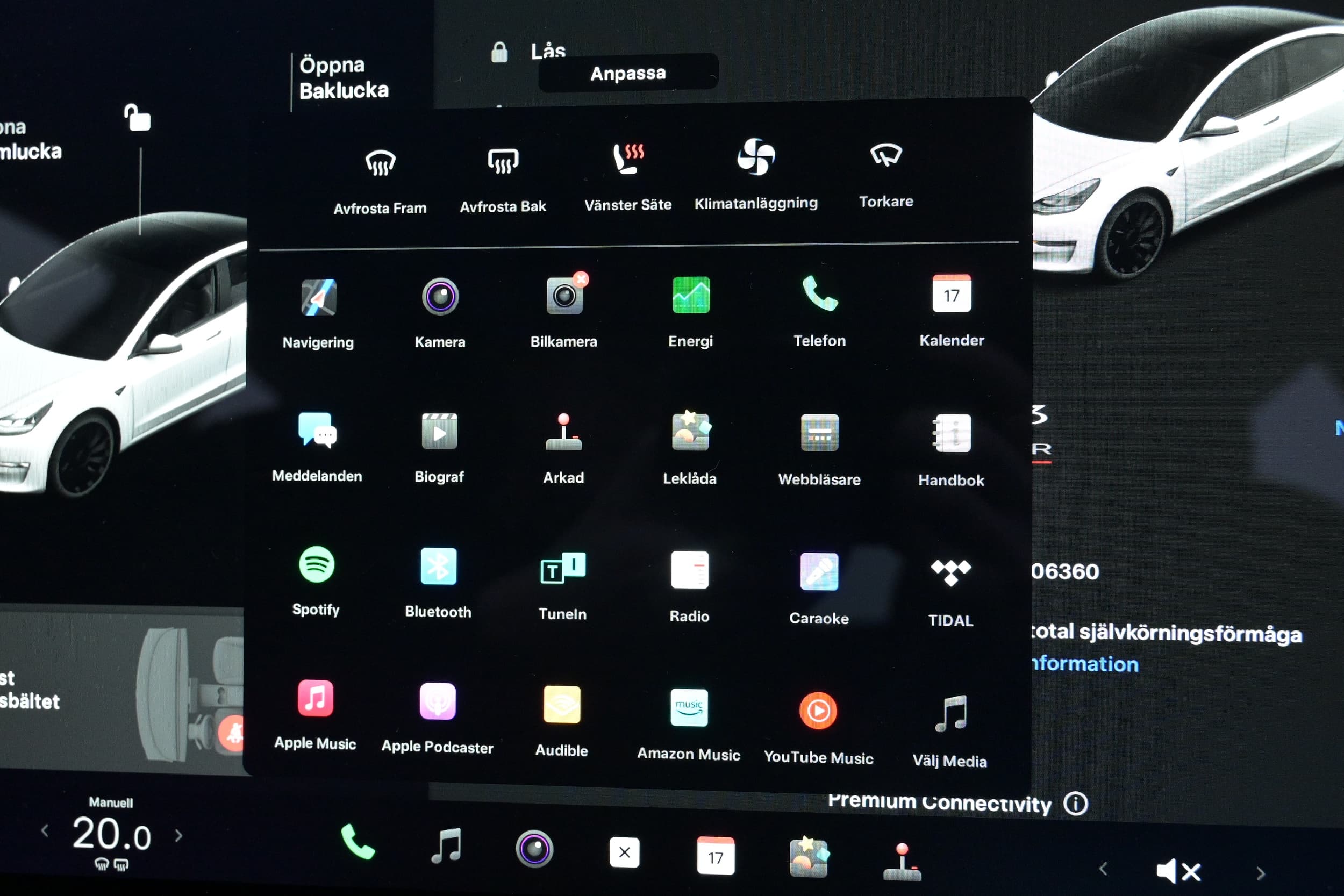Viewport: 1344px width, 896px height.
Task: Raise volume with right chevron
Action: click(x=1261, y=874)
